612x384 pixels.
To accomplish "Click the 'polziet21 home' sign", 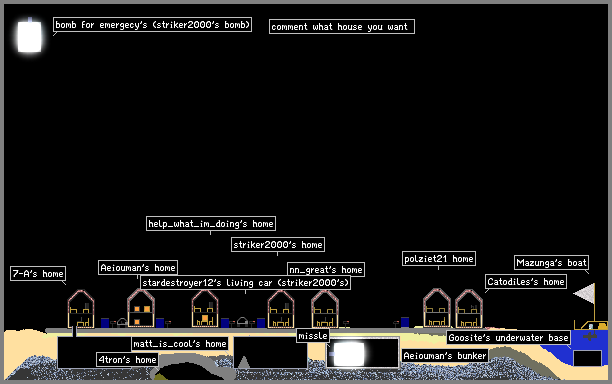I will pyautogui.click(x=439, y=259).
